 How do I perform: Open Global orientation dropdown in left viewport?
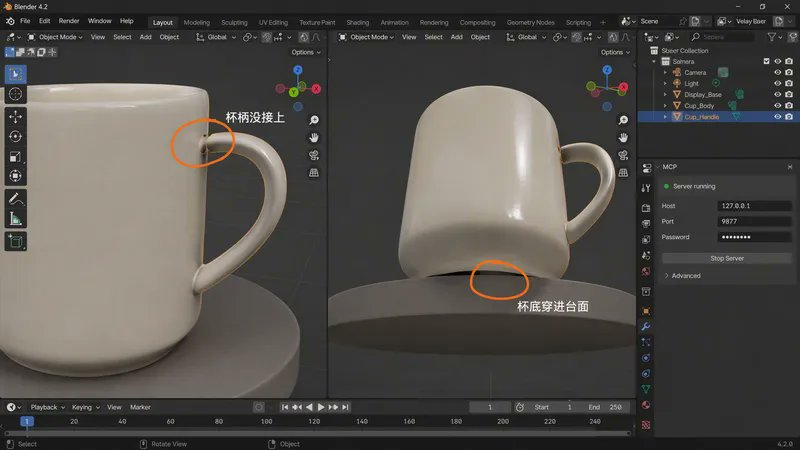216,37
